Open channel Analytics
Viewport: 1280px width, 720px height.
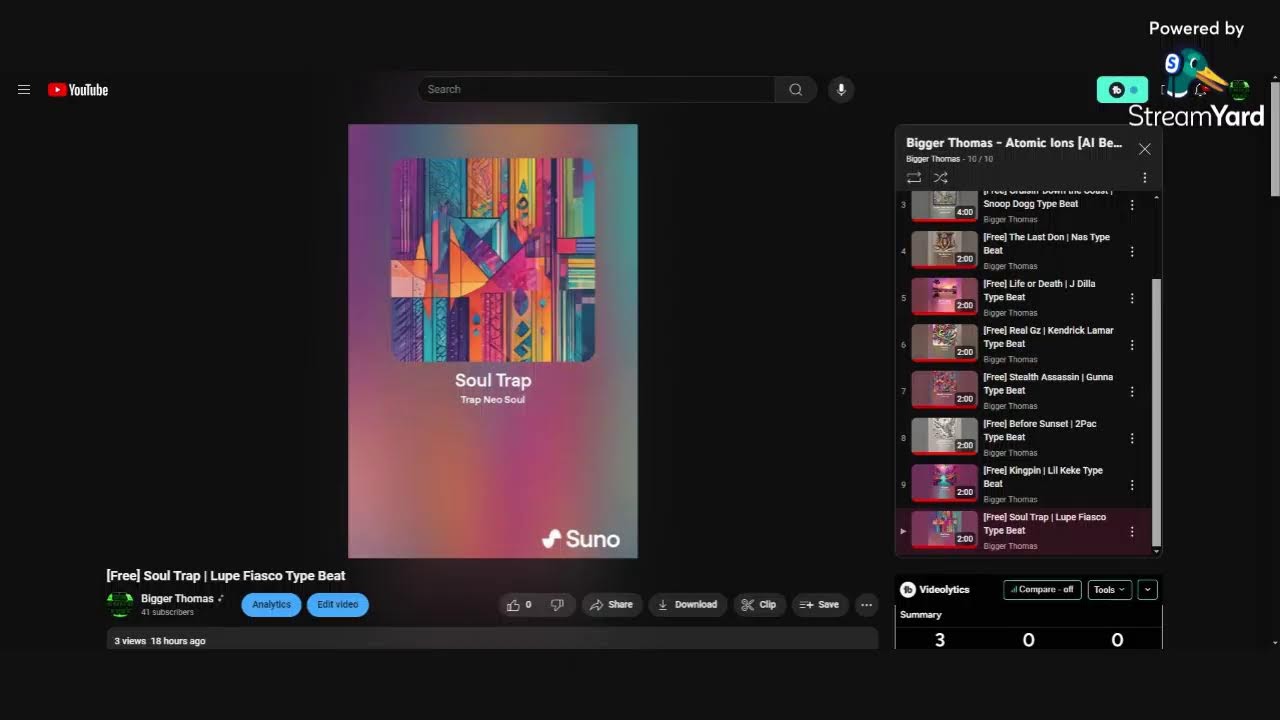point(271,604)
